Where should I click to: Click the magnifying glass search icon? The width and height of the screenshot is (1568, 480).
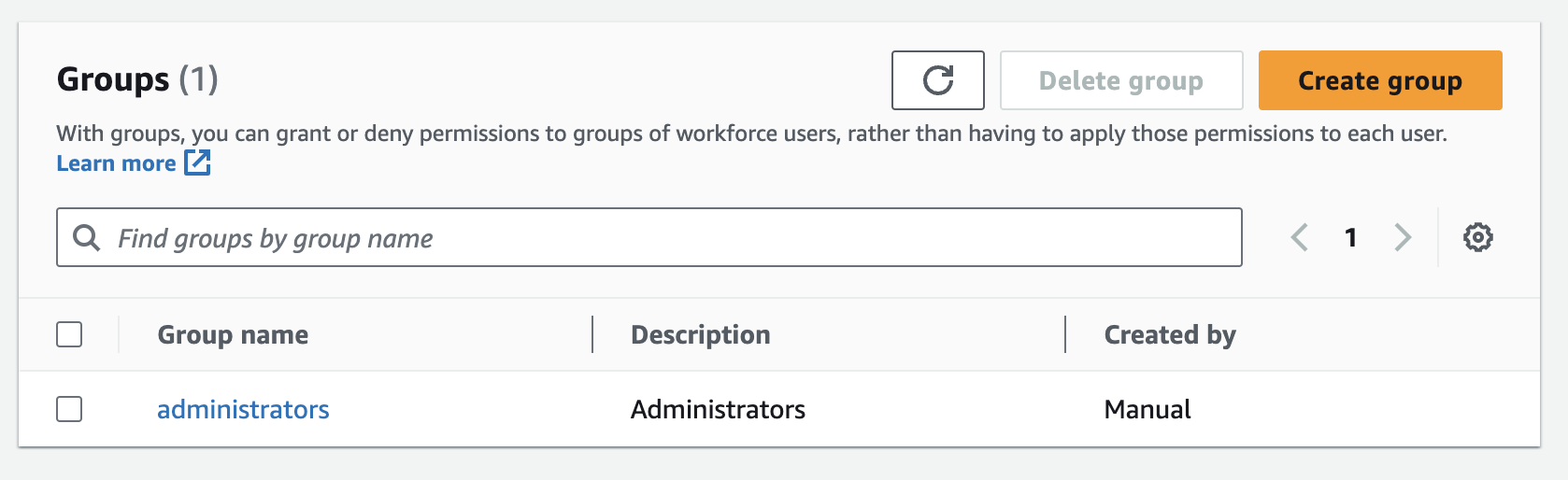point(86,238)
